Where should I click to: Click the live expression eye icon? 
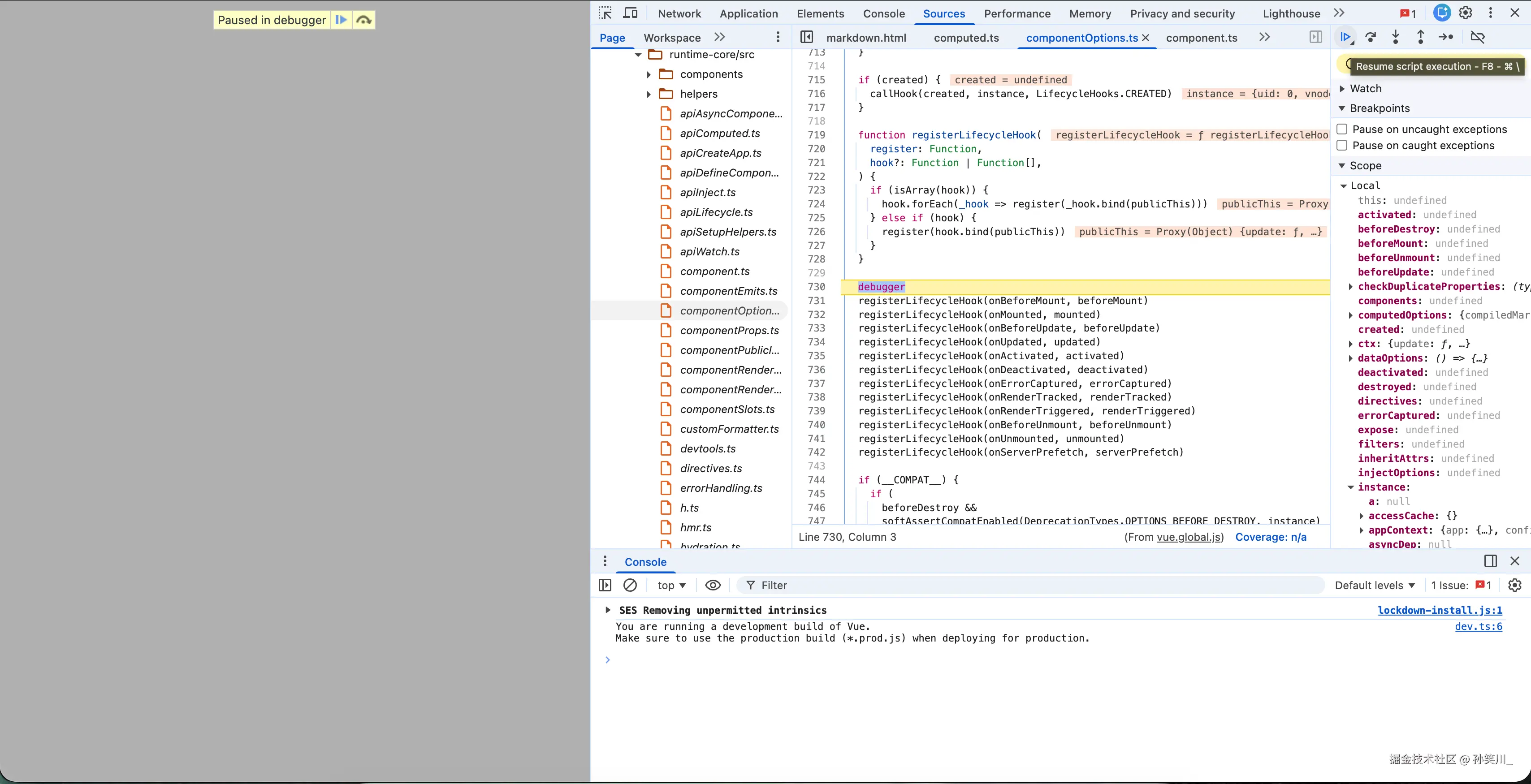point(713,585)
